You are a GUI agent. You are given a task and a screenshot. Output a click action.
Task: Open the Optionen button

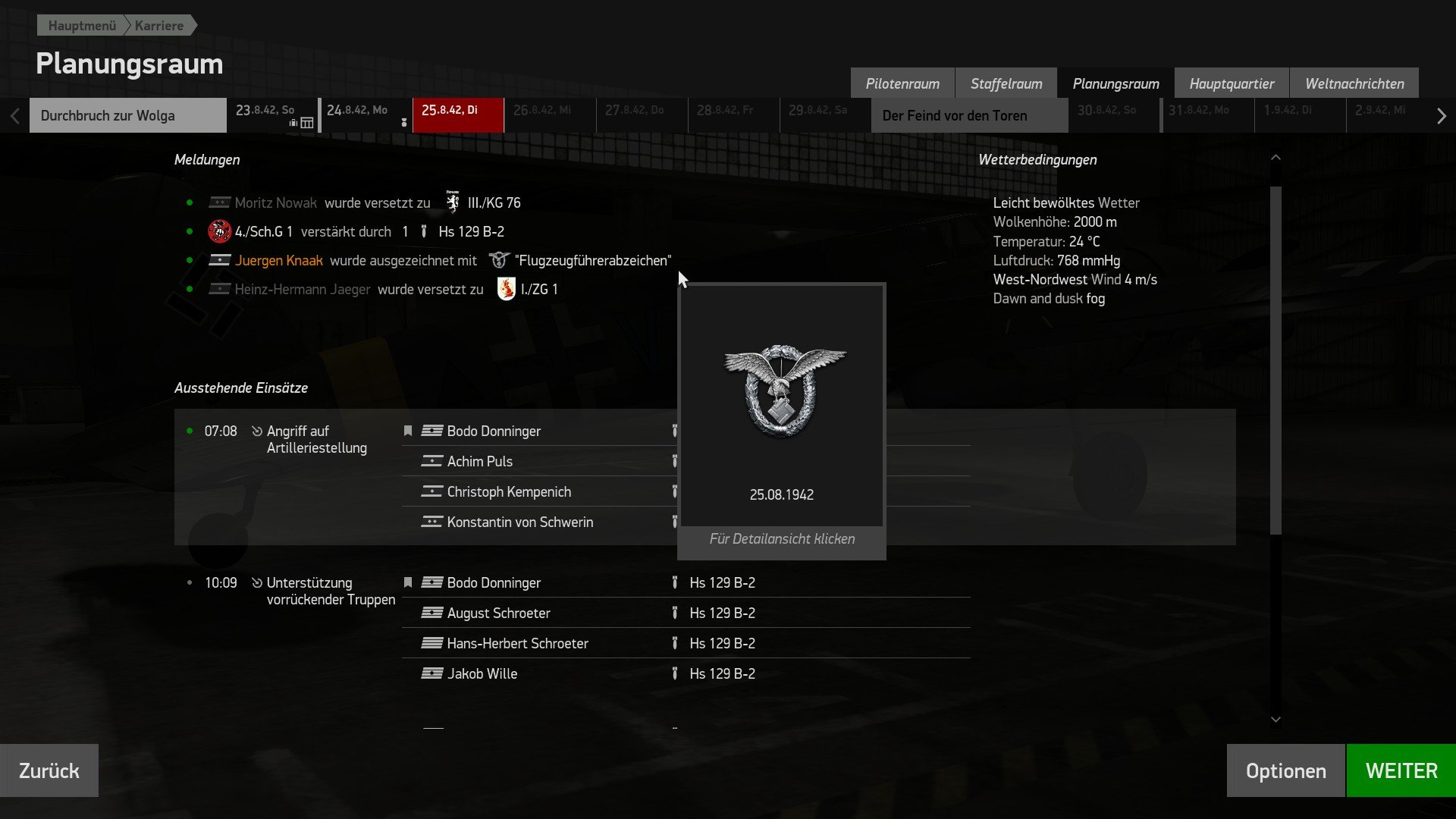(x=1285, y=770)
